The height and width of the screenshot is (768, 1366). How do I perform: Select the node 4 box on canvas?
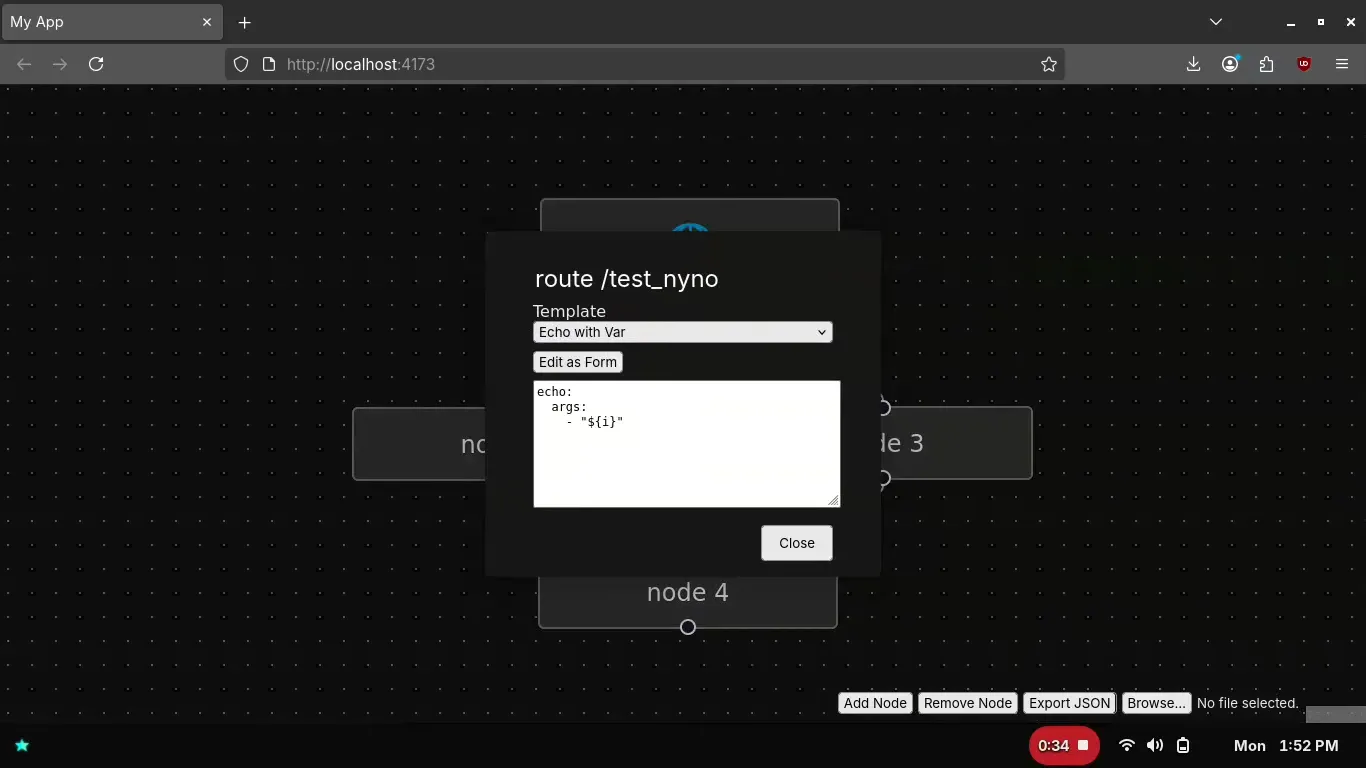(x=687, y=598)
